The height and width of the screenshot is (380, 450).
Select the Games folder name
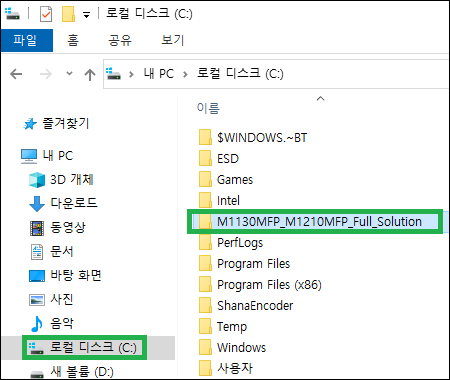tap(235, 180)
